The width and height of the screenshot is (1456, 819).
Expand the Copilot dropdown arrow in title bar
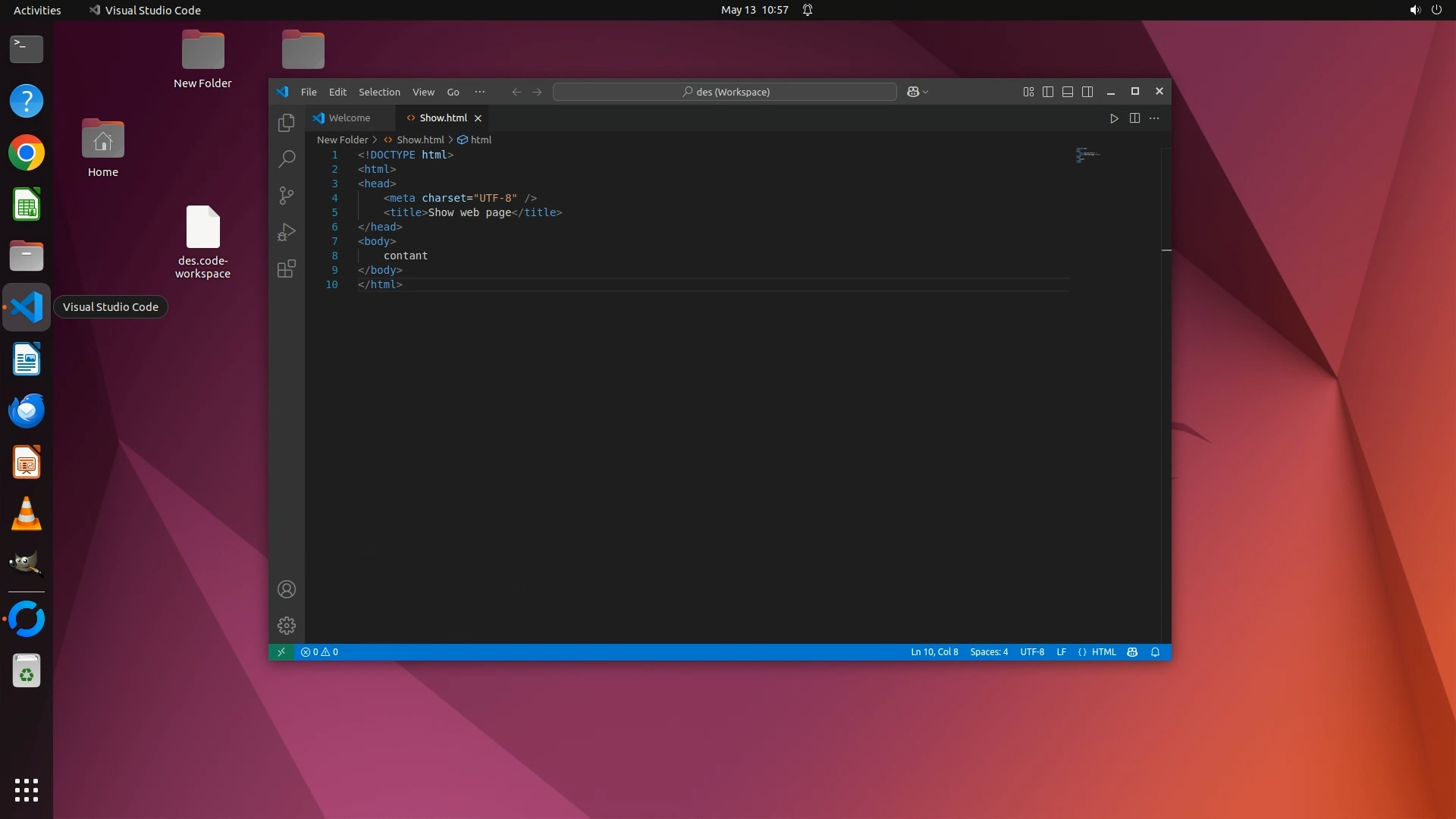pos(926,92)
